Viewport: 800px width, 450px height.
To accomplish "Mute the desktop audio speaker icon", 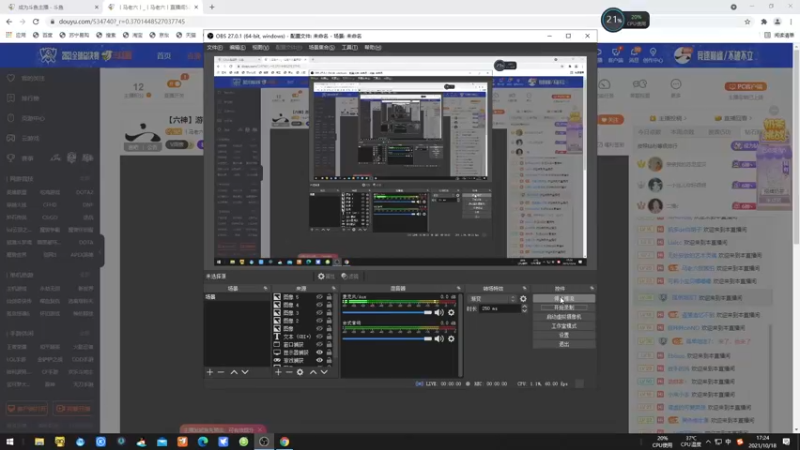I will click(x=439, y=338).
